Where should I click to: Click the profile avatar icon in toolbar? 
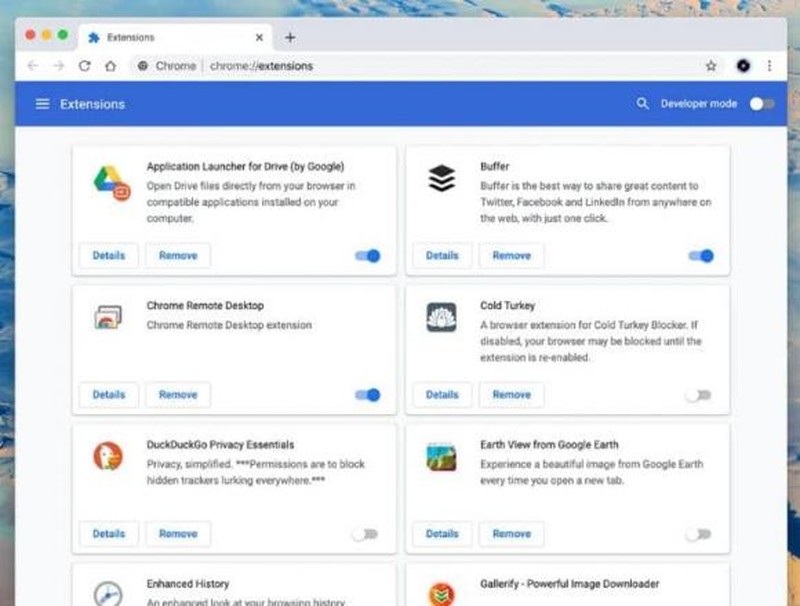pos(743,66)
